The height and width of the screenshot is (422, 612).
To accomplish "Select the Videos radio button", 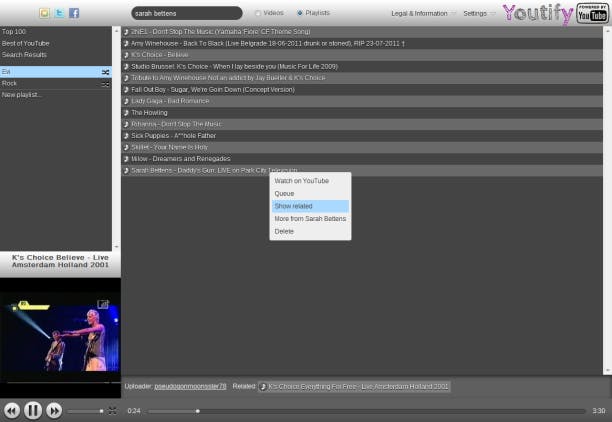I will (258, 13).
